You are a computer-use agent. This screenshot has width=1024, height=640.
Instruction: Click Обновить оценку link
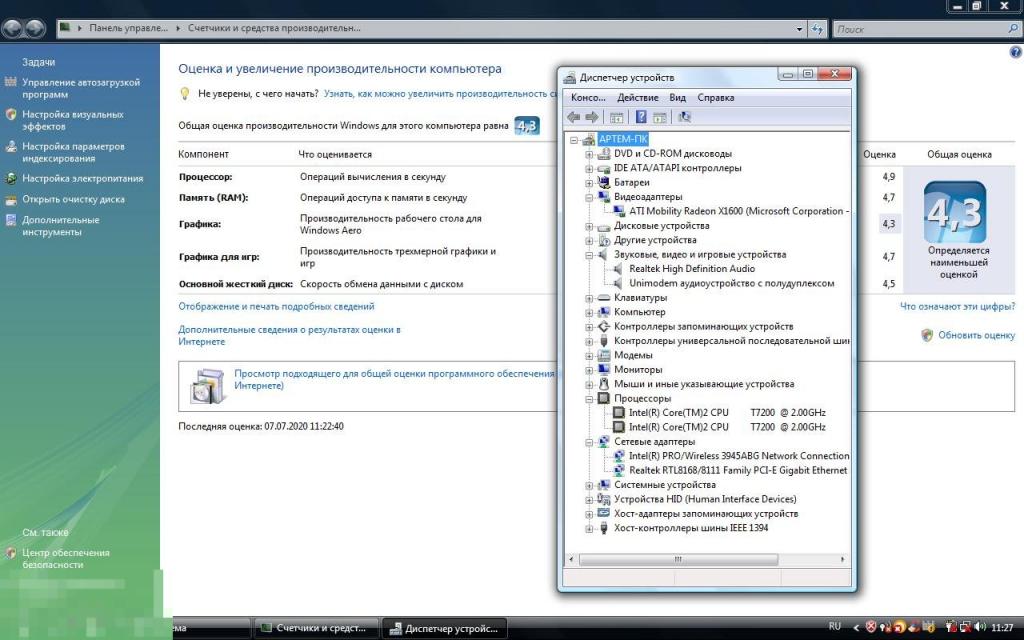pyautogui.click(x=976, y=335)
